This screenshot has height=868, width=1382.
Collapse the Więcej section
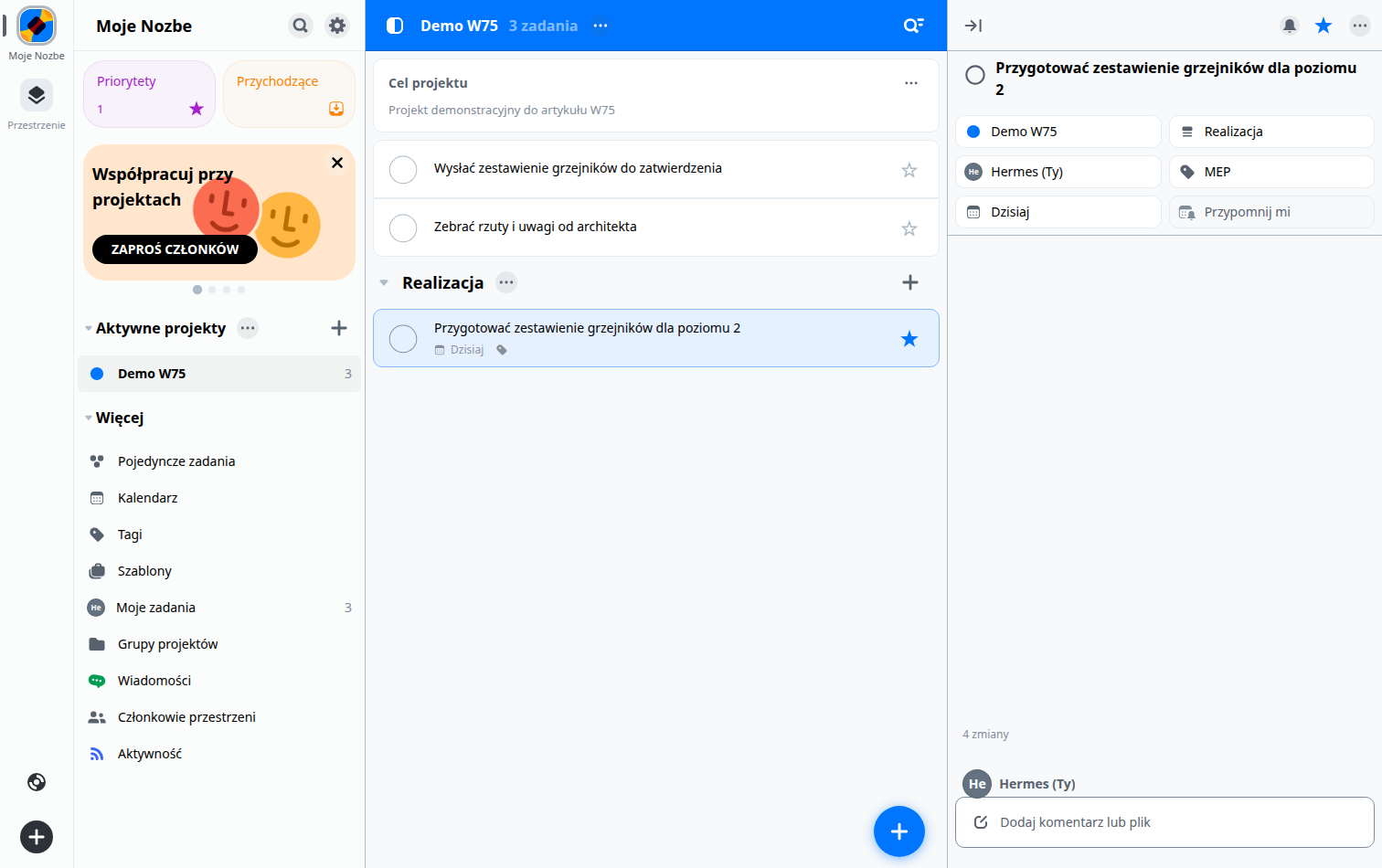(x=89, y=418)
